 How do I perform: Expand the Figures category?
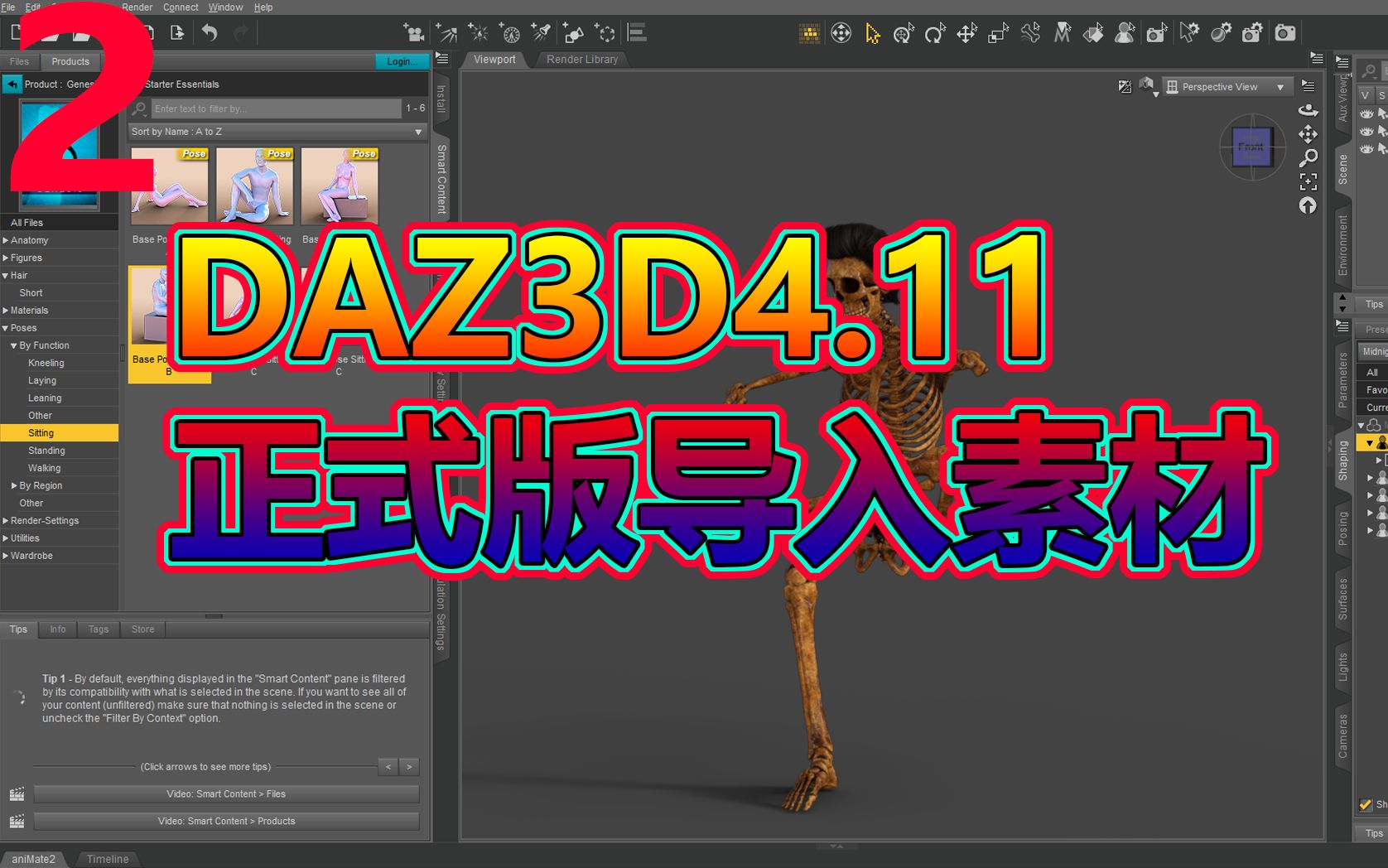pos(6,258)
